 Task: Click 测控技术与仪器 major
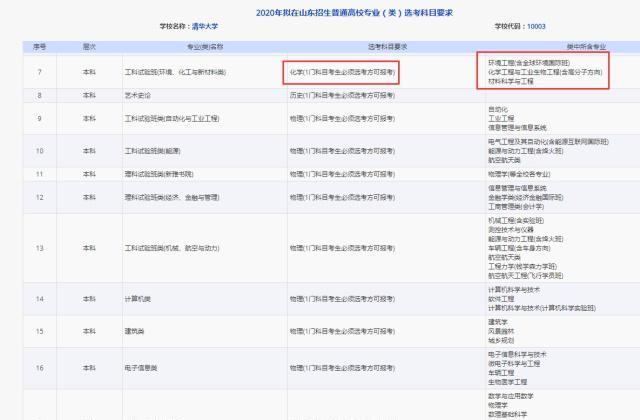pyautogui.click(x=511, y=230)
